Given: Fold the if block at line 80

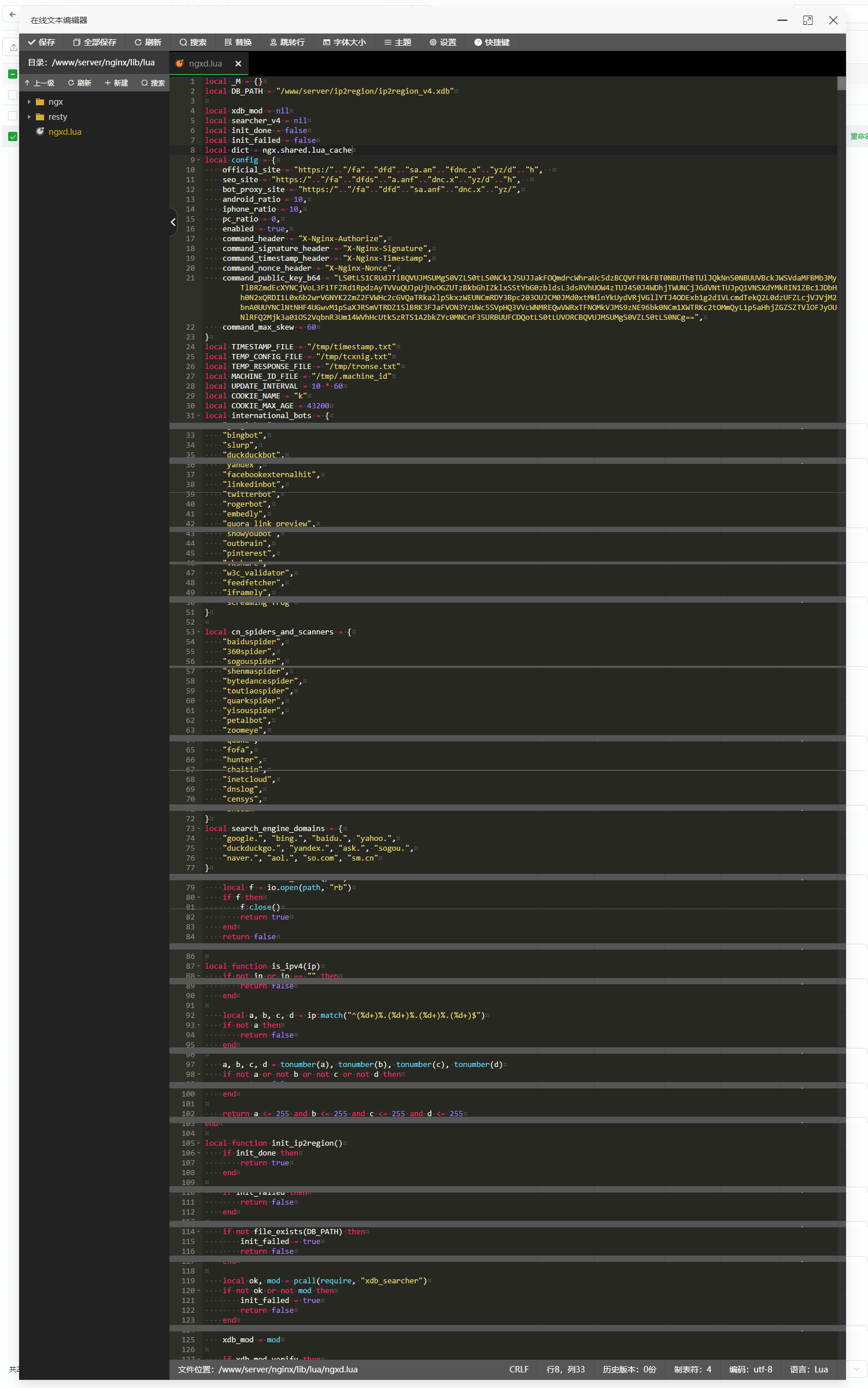Looking at the screenshot, I should [199, 898].
